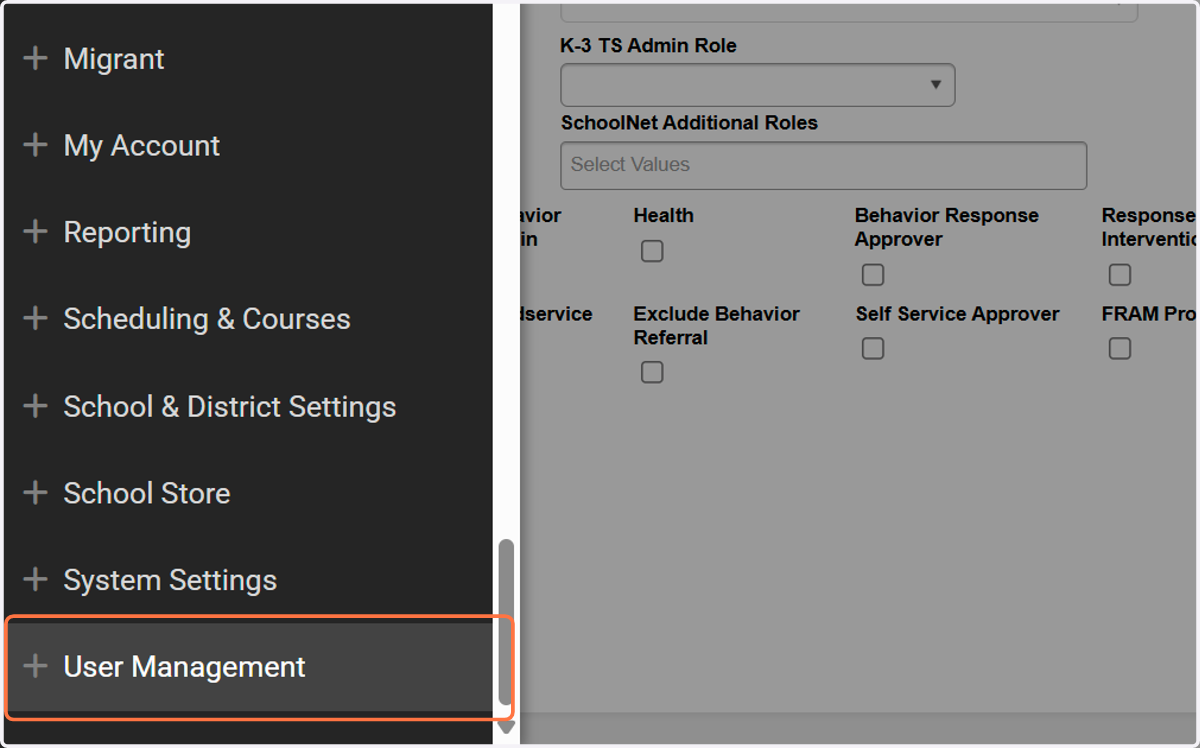Click the Self Service Approver label
The image size is (1200, 748).
pos(957,314)
